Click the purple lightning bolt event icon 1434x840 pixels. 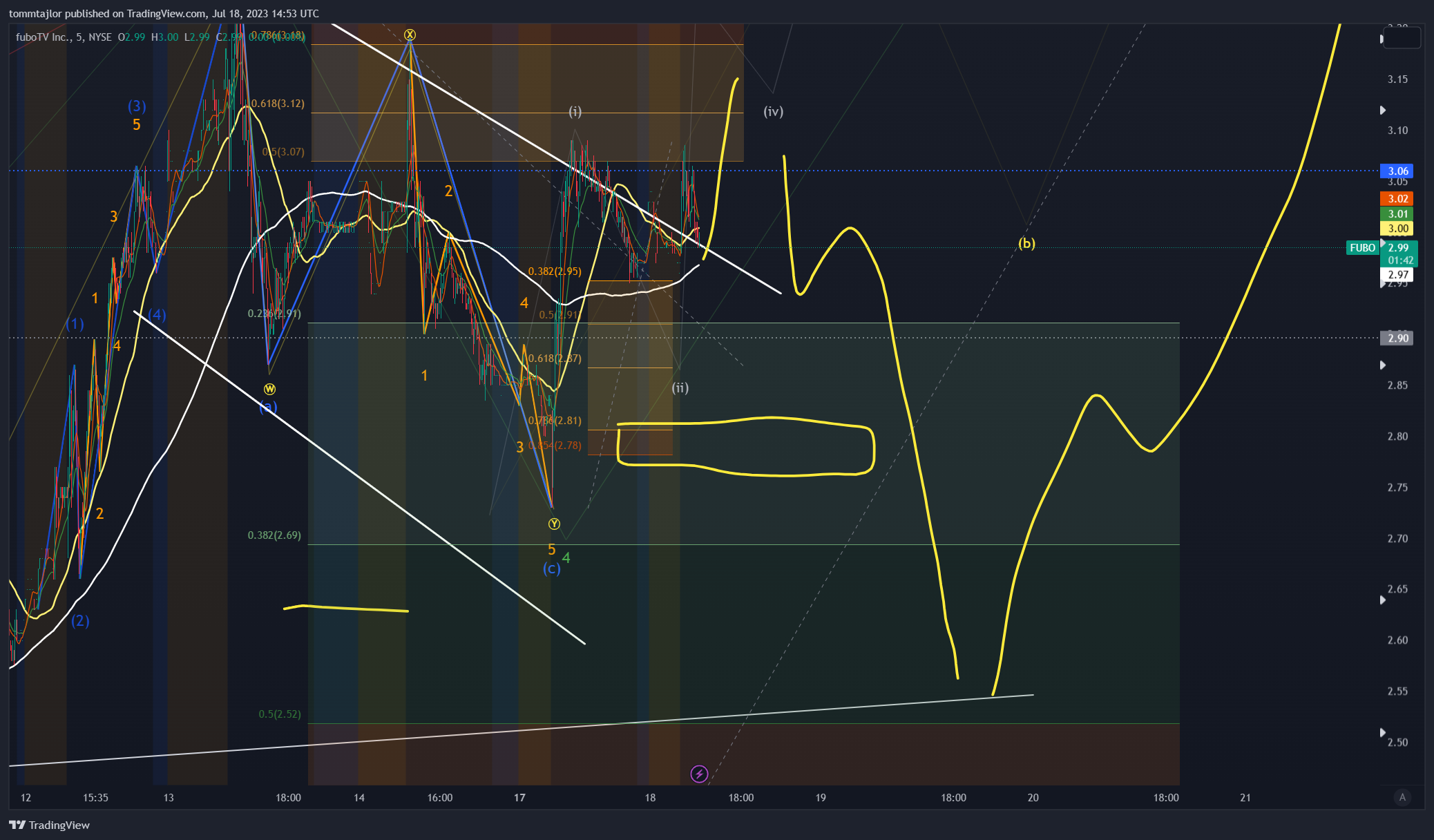(x=699, y=774)
